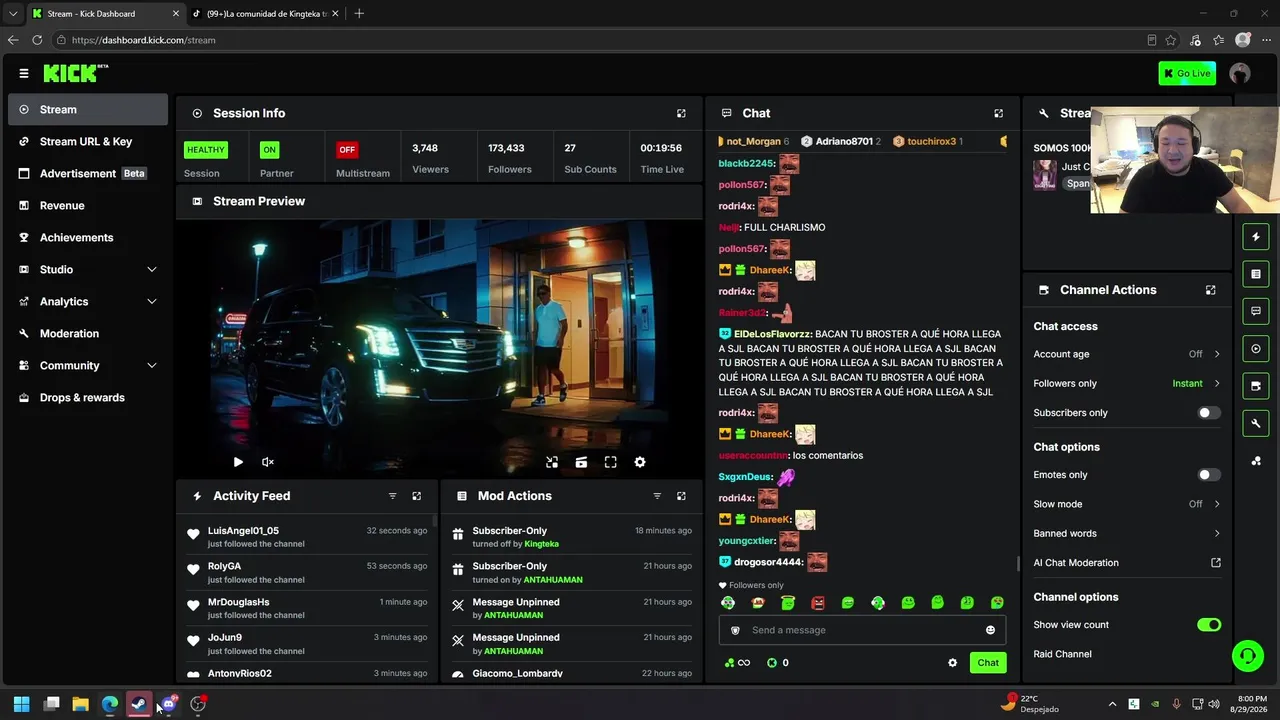
Task: Toggle Emotes only chat option
Action: (x=1209, y=475)
